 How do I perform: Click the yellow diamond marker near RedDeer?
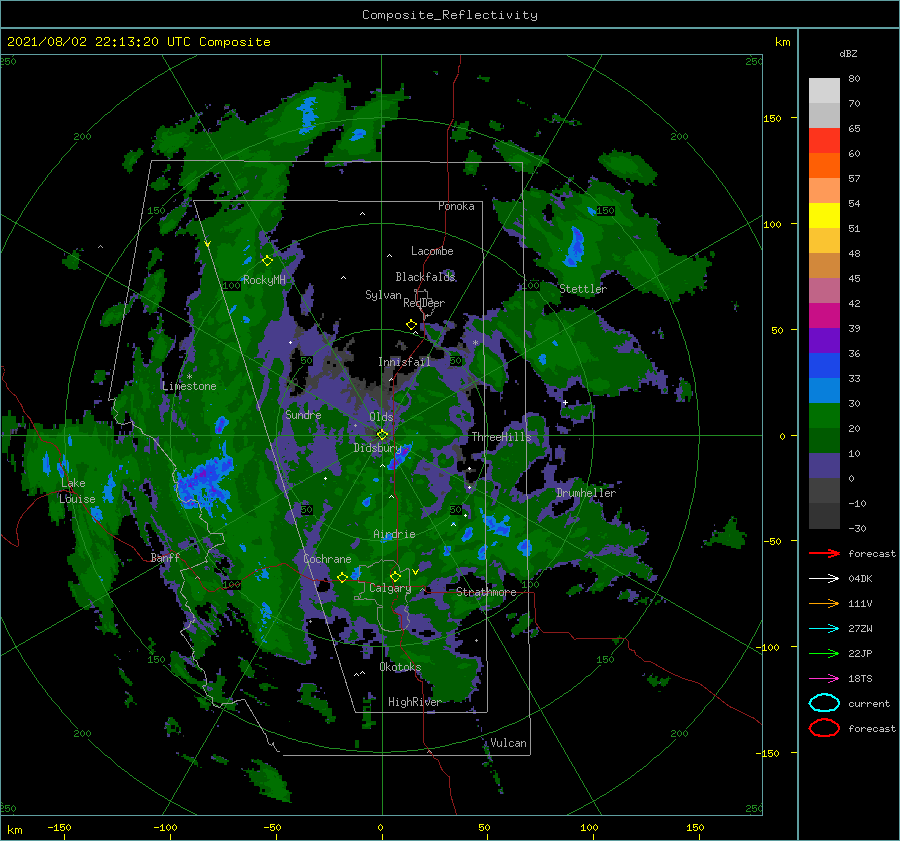coord(412,325)
